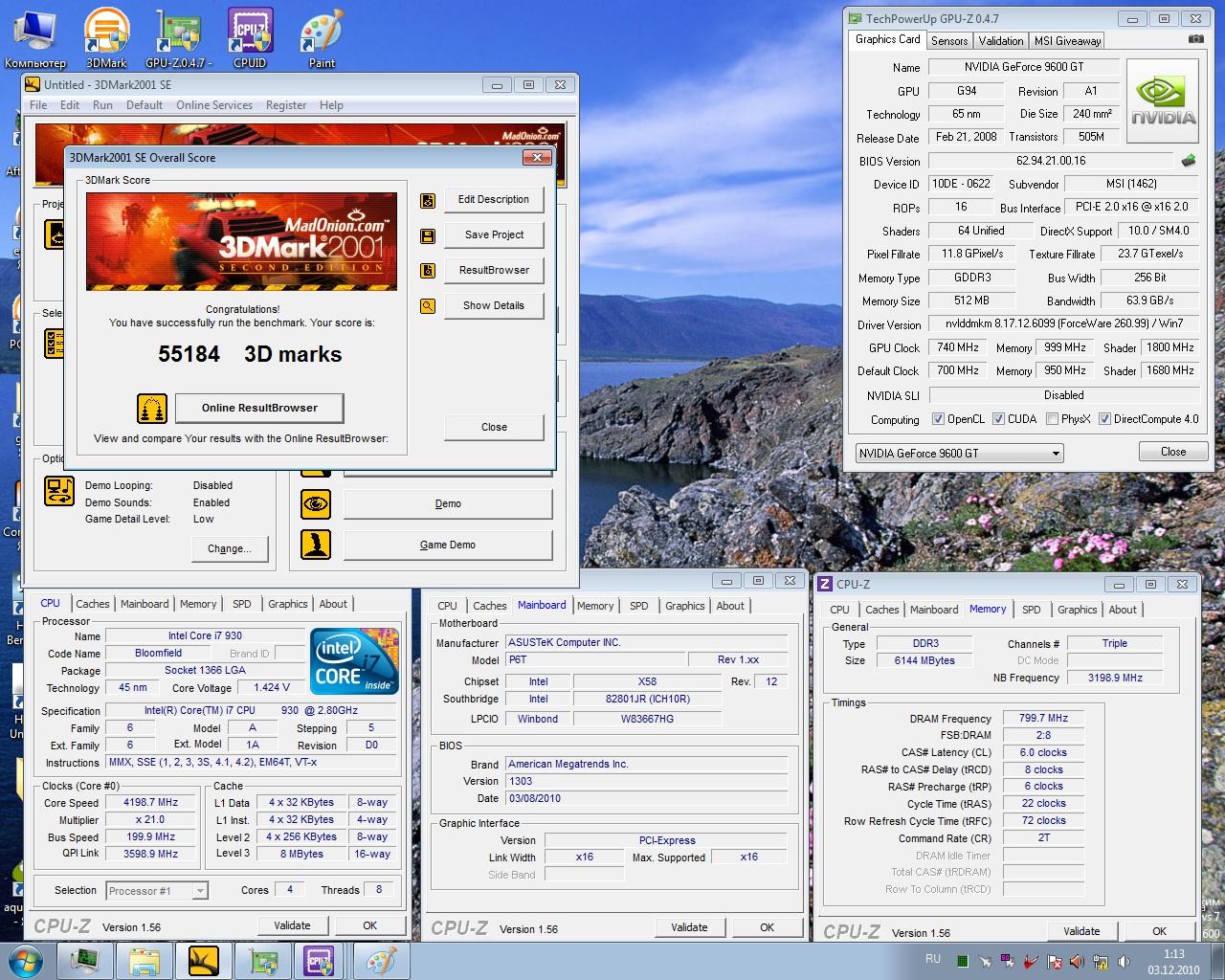The width and height of the screenshot is (1225, 980).
Task: Click the Core Speed value 4198.7 MHz
Action: pyautogui.click(x=151, y=803)
